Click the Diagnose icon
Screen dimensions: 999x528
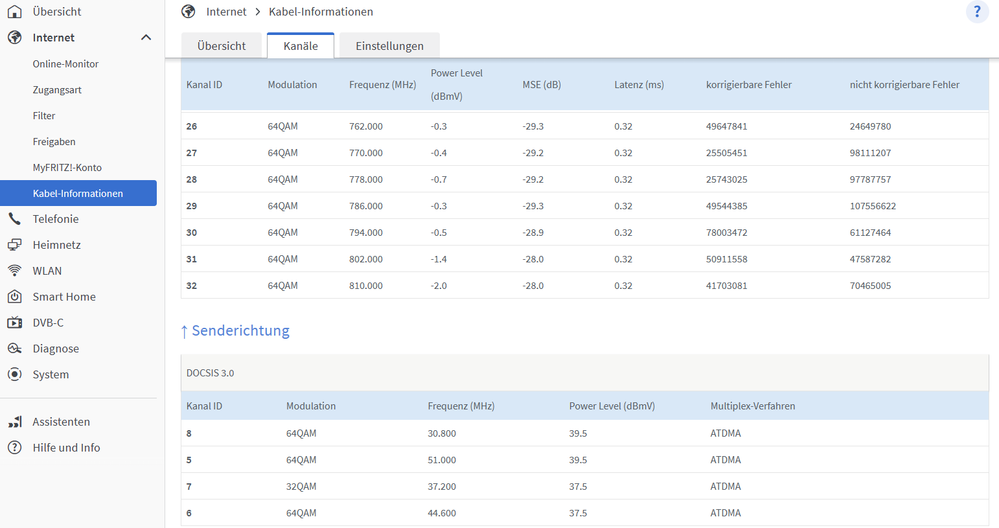click(14, 349)
